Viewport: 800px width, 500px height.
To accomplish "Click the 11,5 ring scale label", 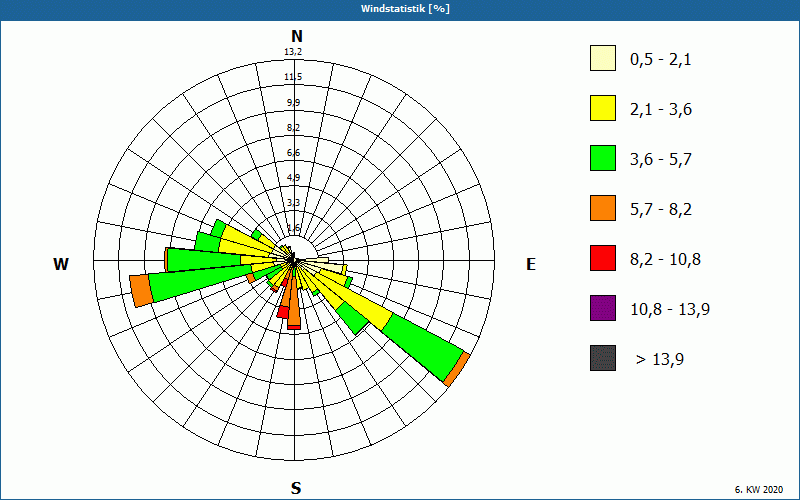I will (x=293, y=77).
